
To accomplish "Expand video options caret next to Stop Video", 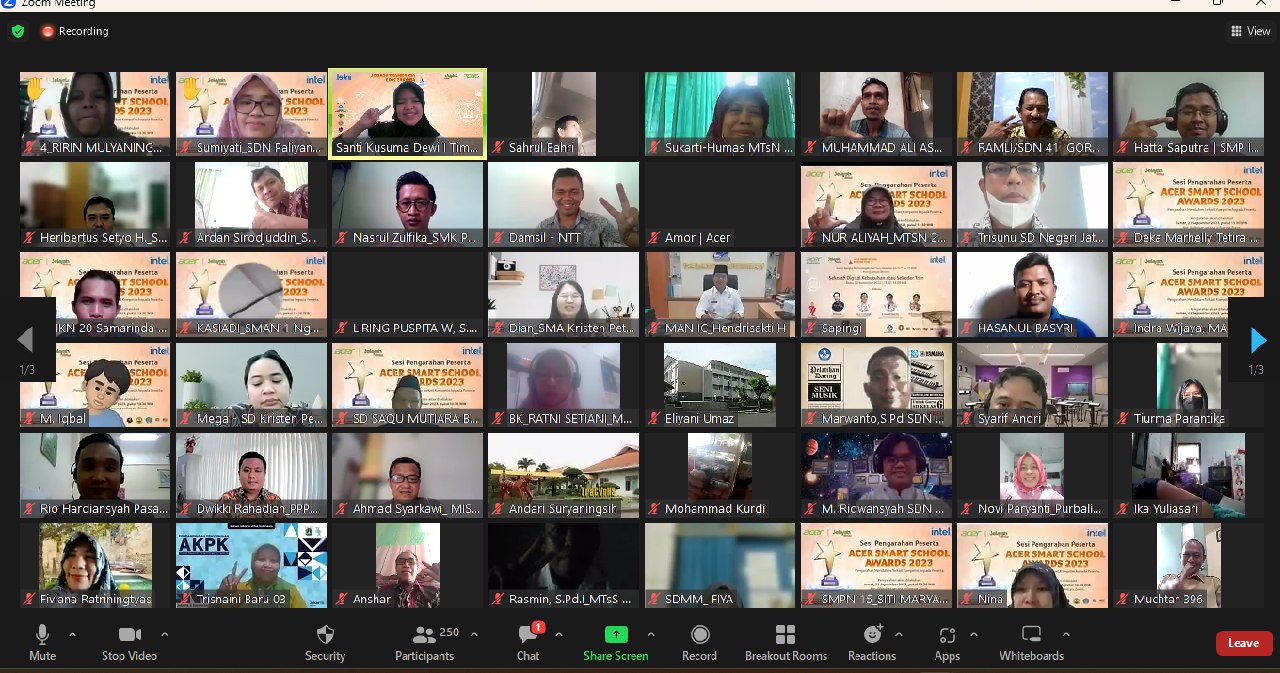I will (x=165, y=634).
